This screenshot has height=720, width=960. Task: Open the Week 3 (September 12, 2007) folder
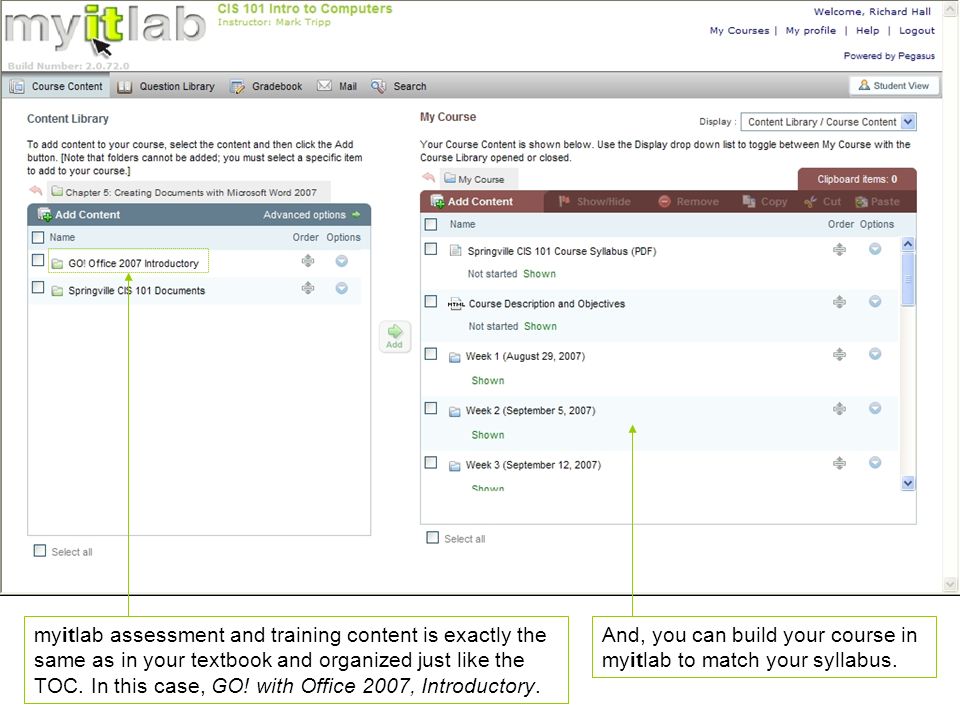533,465
